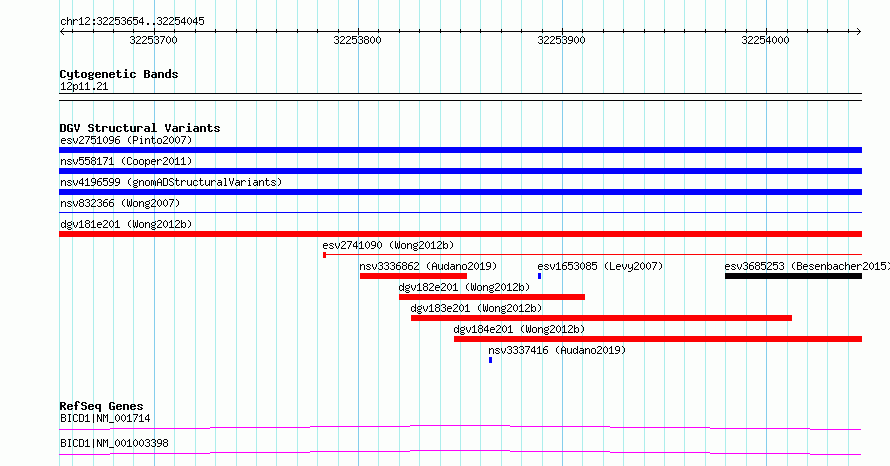Select the 12p11.21 band label
This screenshot has height=466, width=890.
[84, 86]
